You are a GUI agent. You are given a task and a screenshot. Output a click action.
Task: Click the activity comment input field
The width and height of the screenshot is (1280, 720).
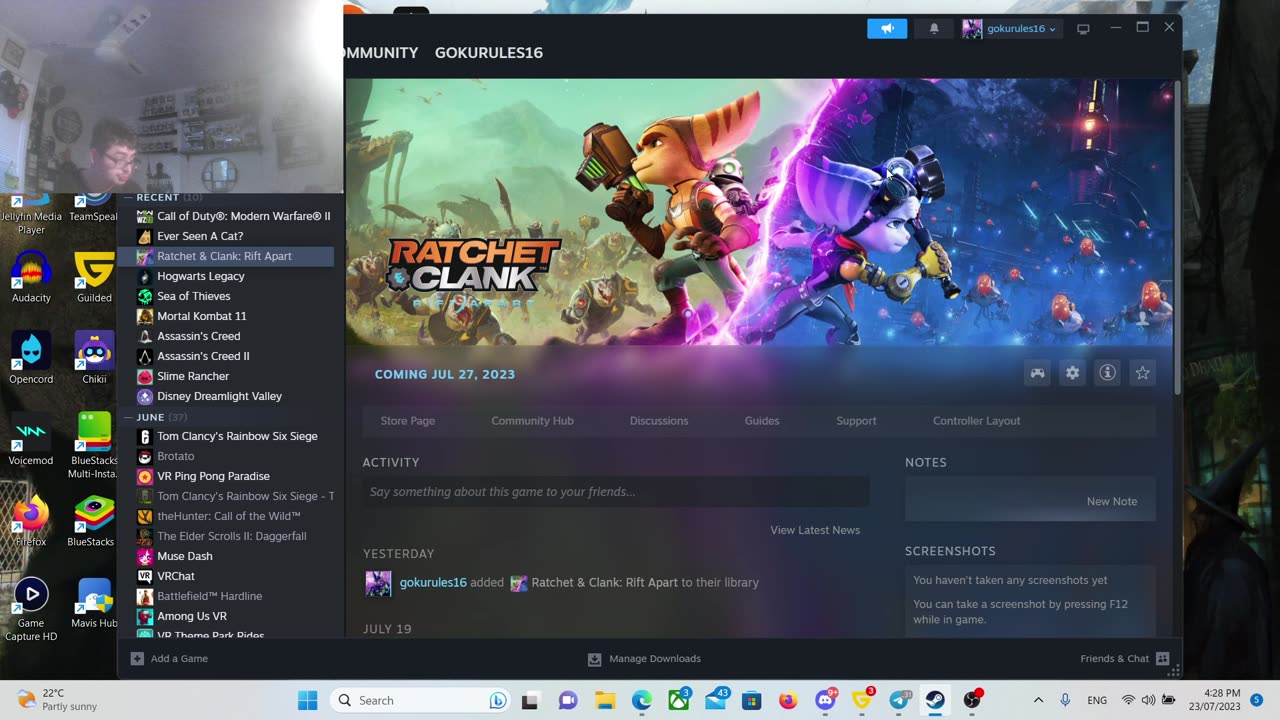click(x=615, y=492)
